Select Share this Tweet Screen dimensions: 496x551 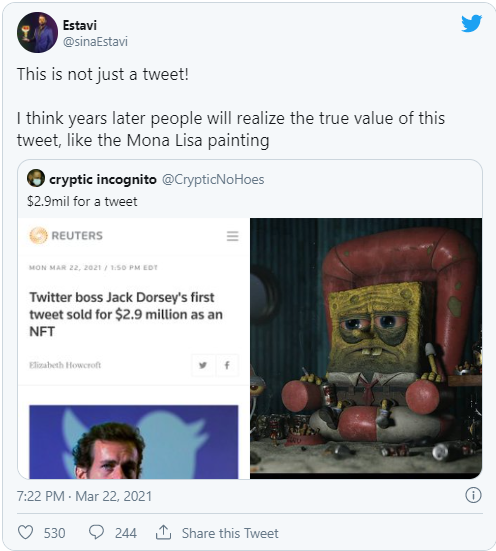coord(230,533)
